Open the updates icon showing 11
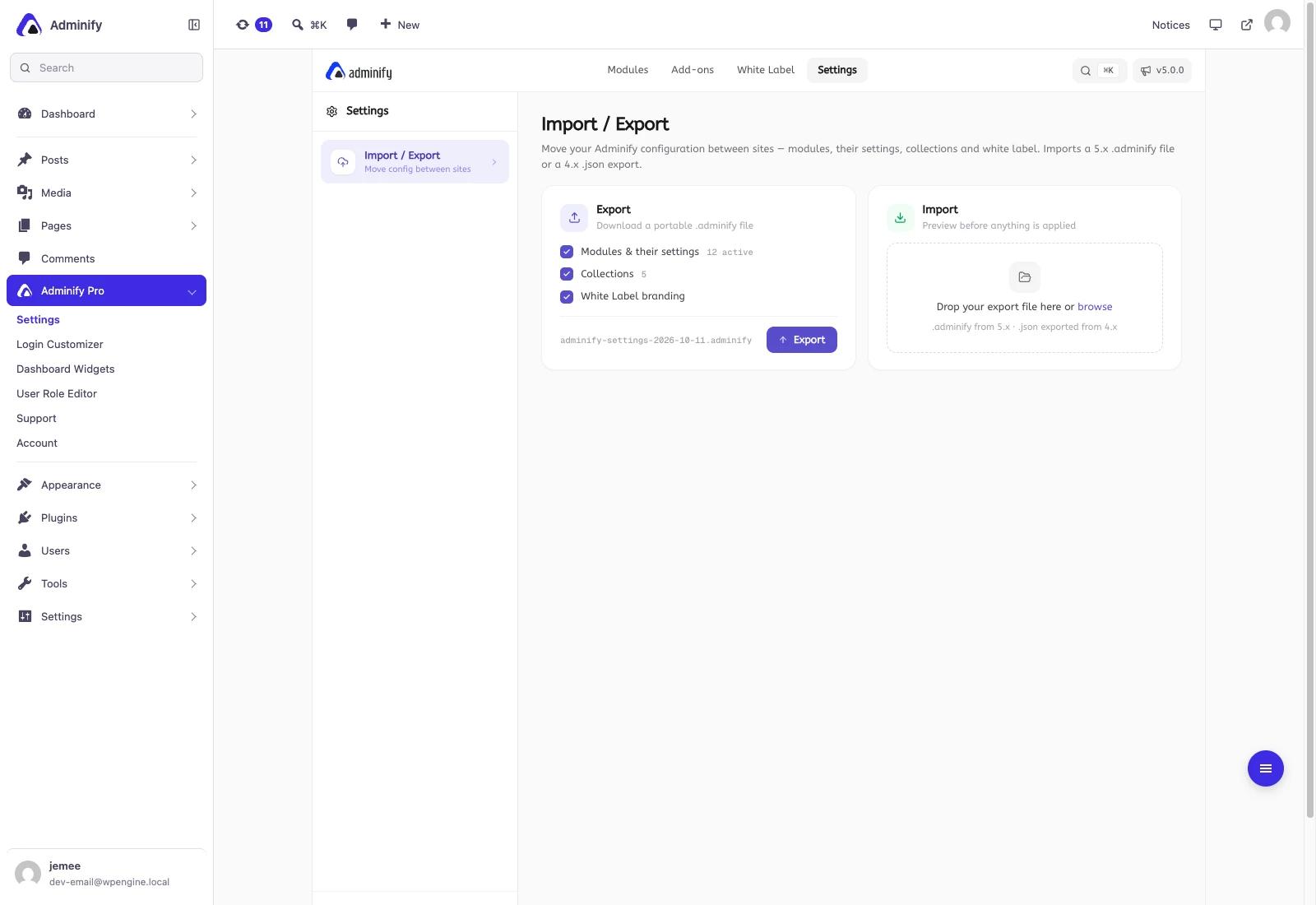 (x=253, y=25)
